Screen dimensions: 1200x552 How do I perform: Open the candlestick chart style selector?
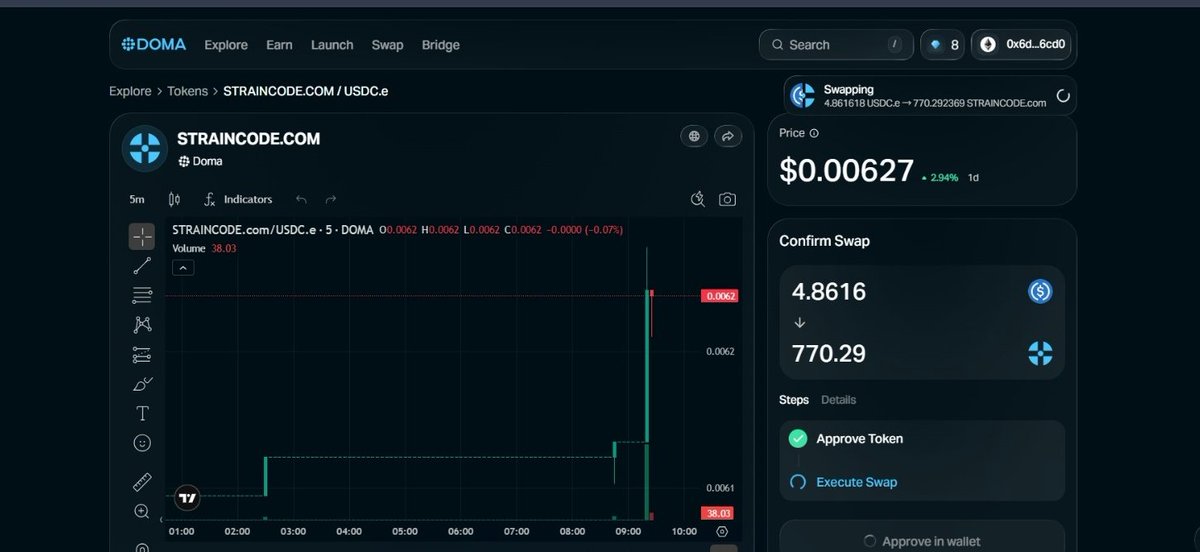point(175,199)
